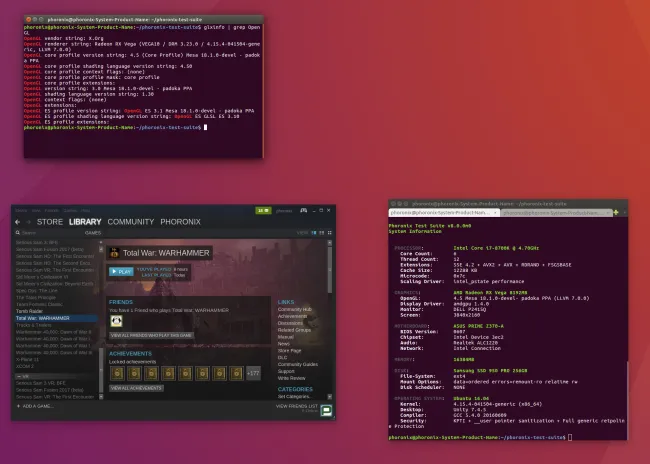Viewport: 650px width, 464px height.
Task: Open the PHORONIX profile tab in Steam
Action: pos(180,222)
